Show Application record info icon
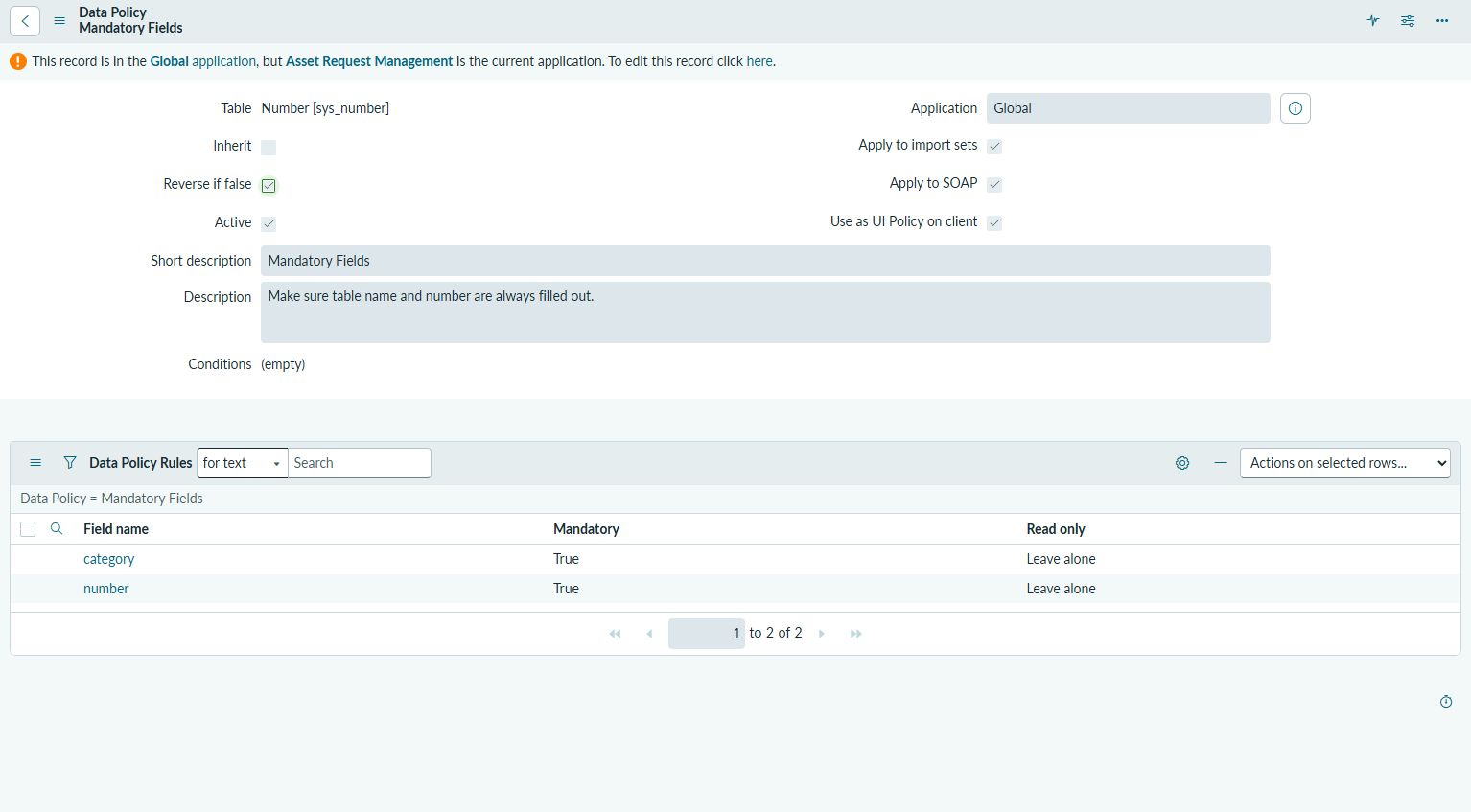Screen dimensions: 1471x812 tap(1296, 108)
